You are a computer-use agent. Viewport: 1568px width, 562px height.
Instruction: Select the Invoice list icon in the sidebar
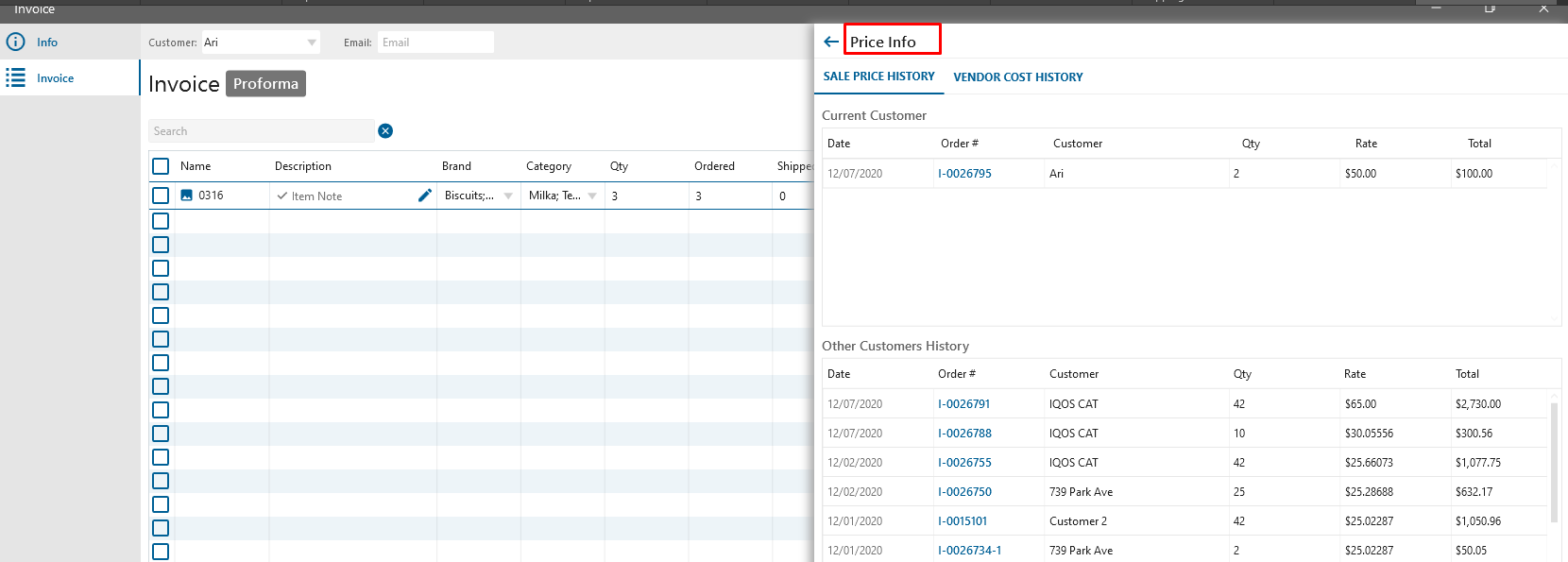tap(16, 78)
